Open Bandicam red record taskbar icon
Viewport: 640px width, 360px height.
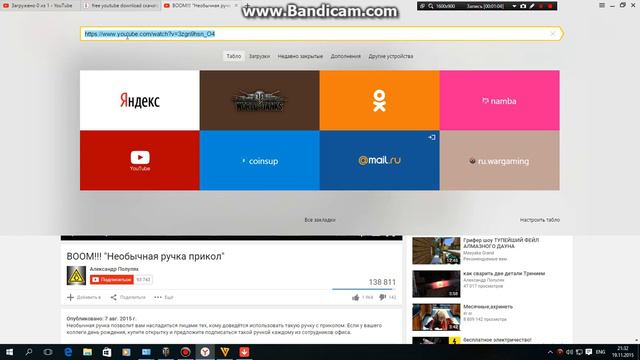pyautogui.click(x=185, y=352)
